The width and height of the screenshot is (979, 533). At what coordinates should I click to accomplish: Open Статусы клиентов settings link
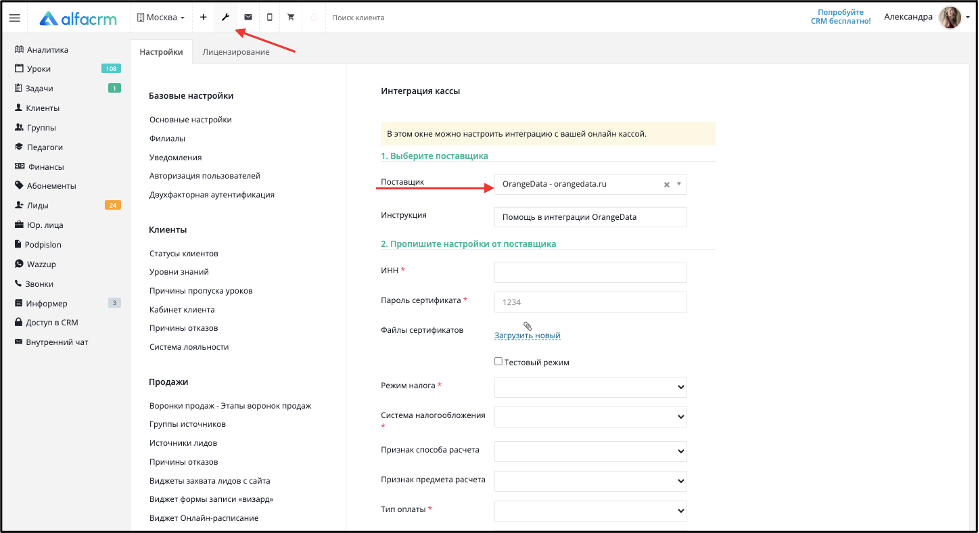point(184,253)
